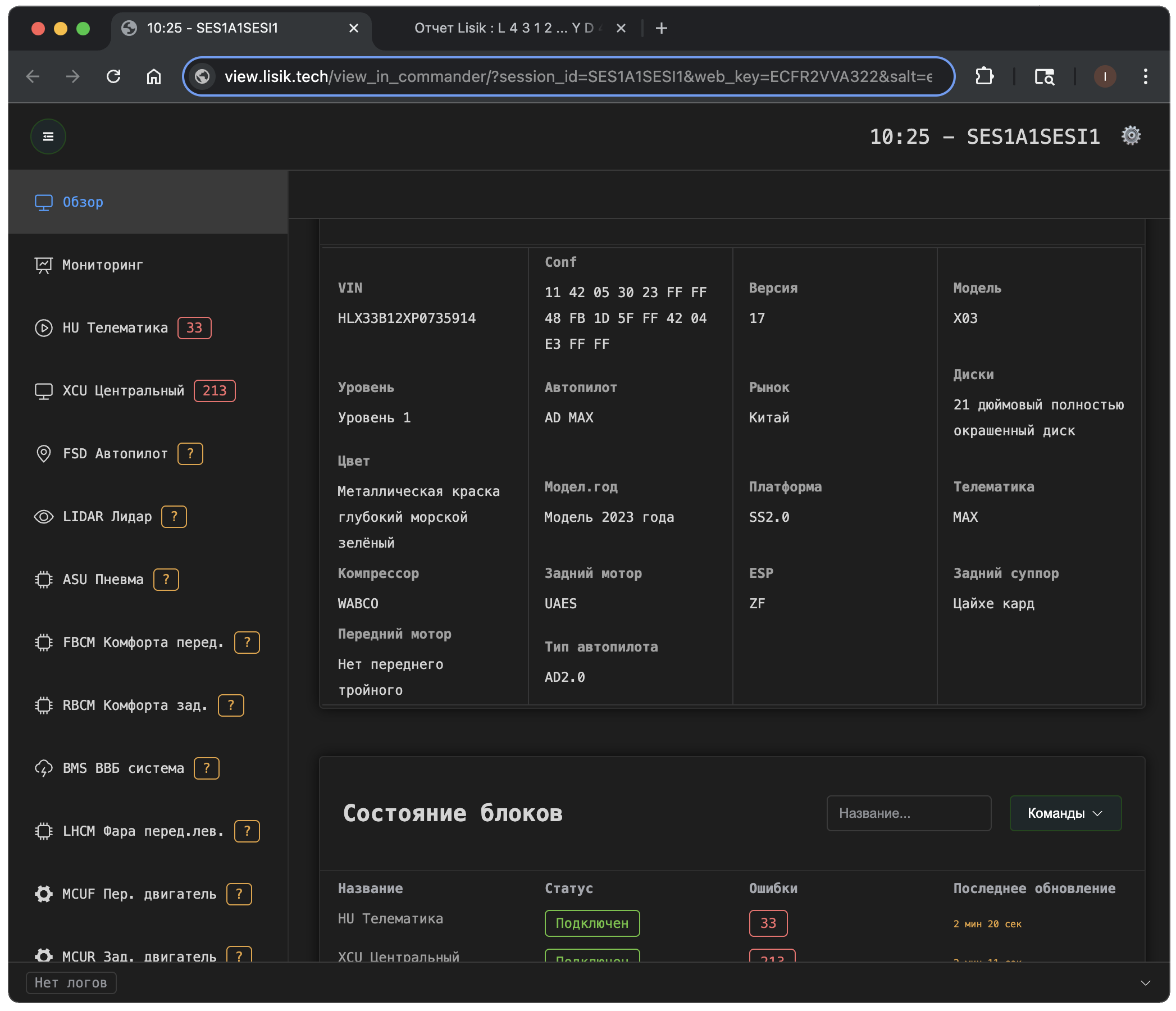The image size is (1176, 1011).
Task: Click the browser address bar
Action: coord(569,76)
